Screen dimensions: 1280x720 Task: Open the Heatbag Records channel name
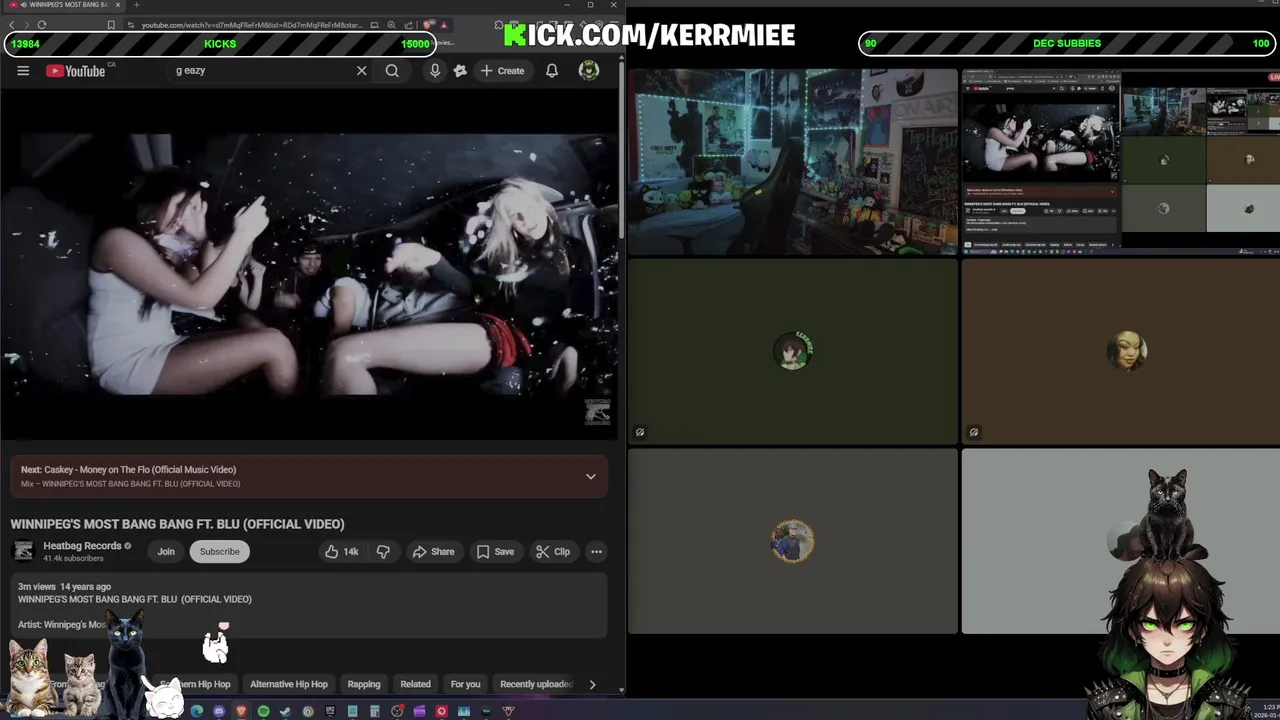pyautogui.click(x=82, y=546)
